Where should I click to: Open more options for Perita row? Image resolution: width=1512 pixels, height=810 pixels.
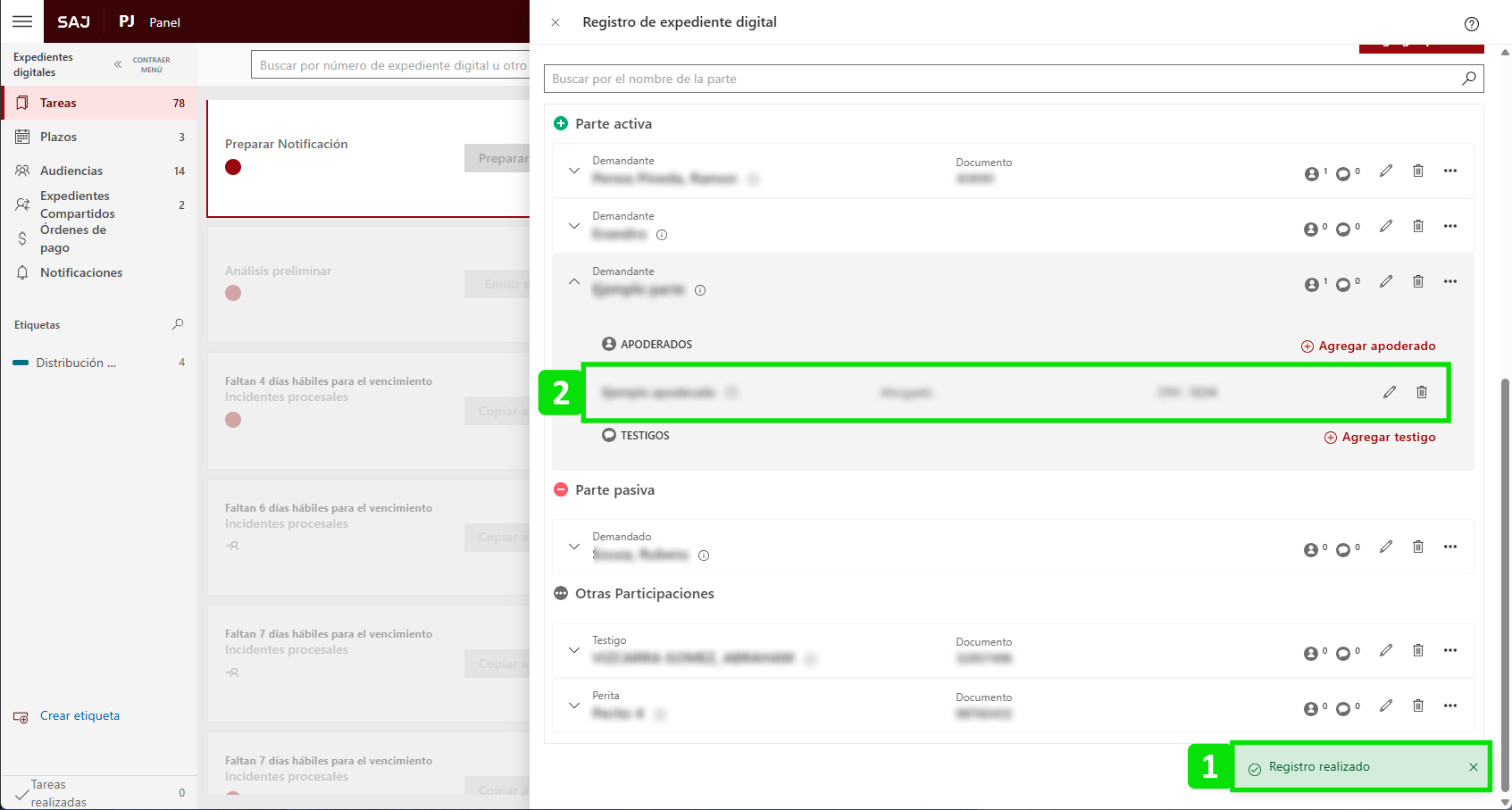(1450, 706)
